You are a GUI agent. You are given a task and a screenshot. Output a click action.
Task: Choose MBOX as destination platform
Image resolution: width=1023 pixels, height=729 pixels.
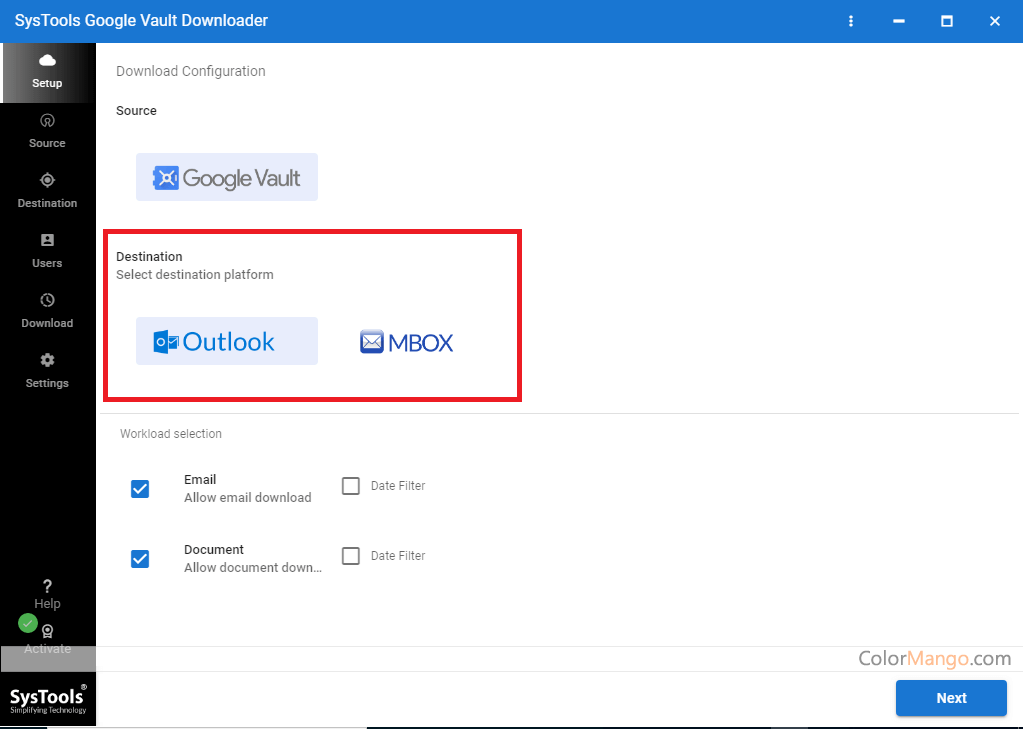pos(407,342)
